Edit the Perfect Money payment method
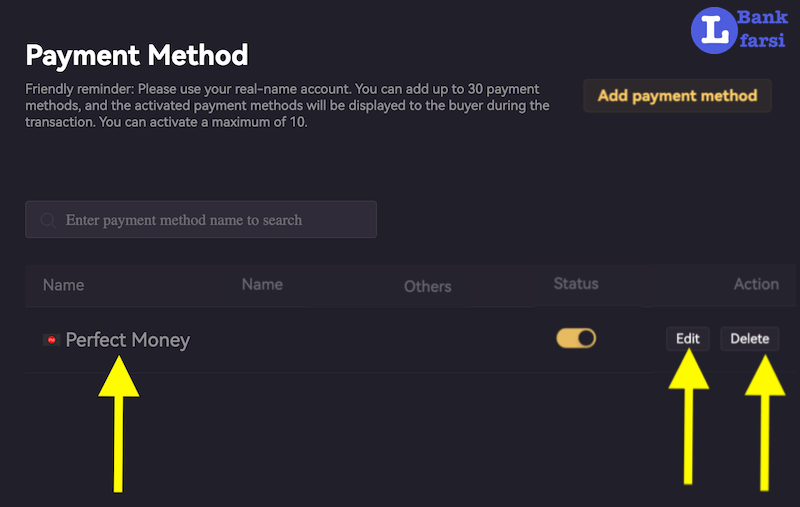The width and height of the screenshot is (800, 507). pos(688,339)
